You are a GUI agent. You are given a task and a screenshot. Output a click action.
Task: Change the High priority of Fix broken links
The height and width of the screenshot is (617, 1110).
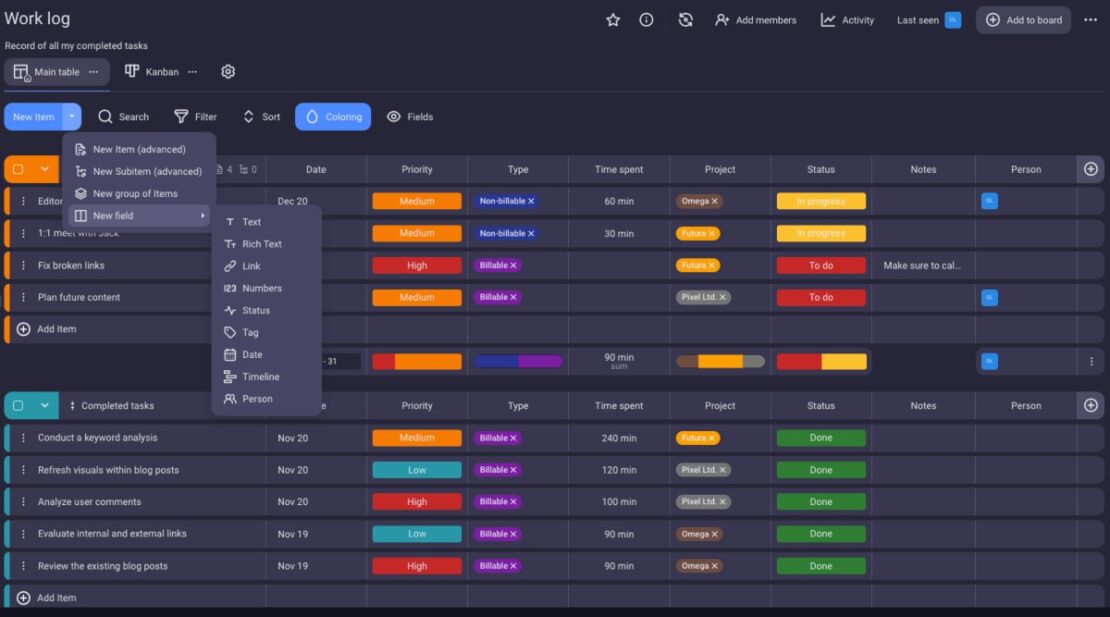point(417,265)
